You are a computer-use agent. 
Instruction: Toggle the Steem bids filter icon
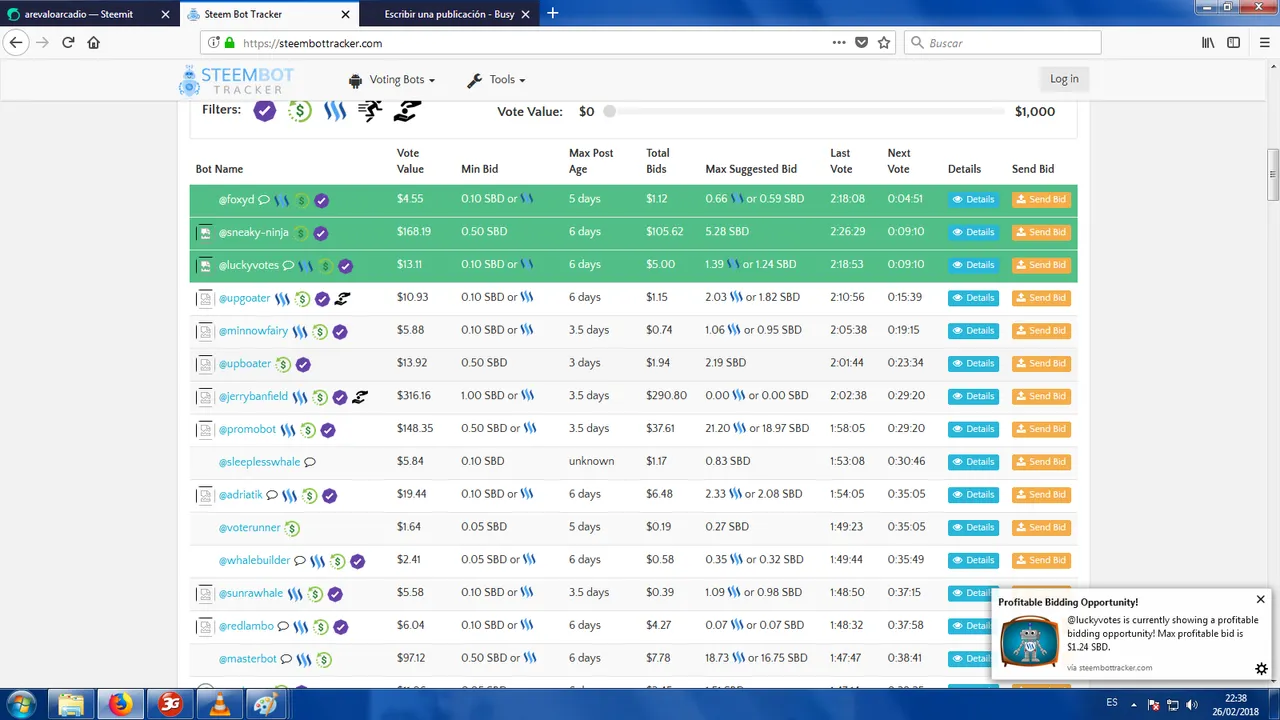(x=335, y=111)
